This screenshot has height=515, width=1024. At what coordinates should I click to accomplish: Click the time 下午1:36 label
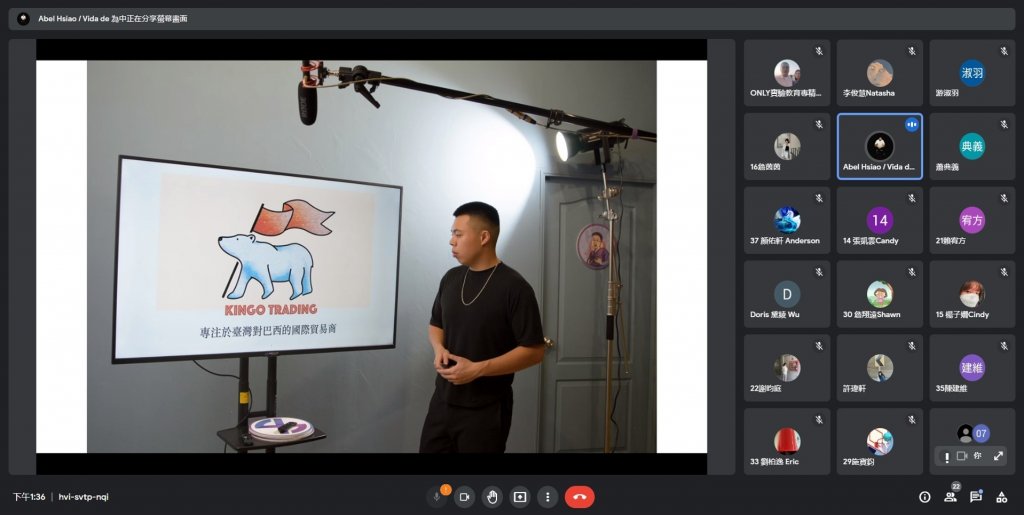point(29,497)
